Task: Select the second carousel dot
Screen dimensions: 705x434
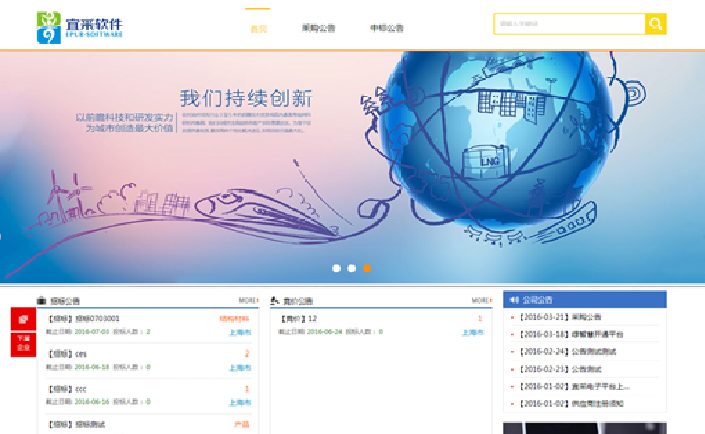Action: coord(352,268)
